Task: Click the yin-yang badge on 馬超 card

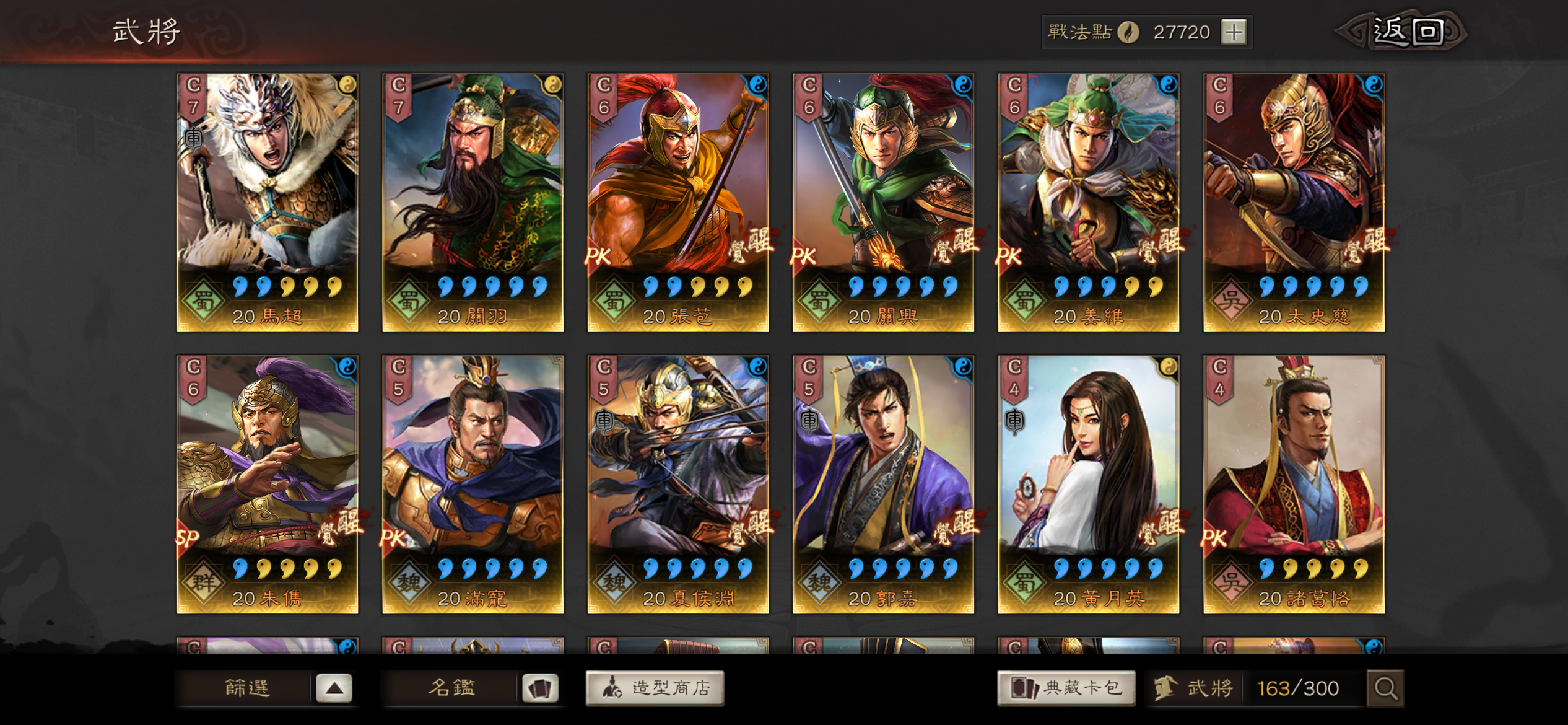Action: (347, 84)
